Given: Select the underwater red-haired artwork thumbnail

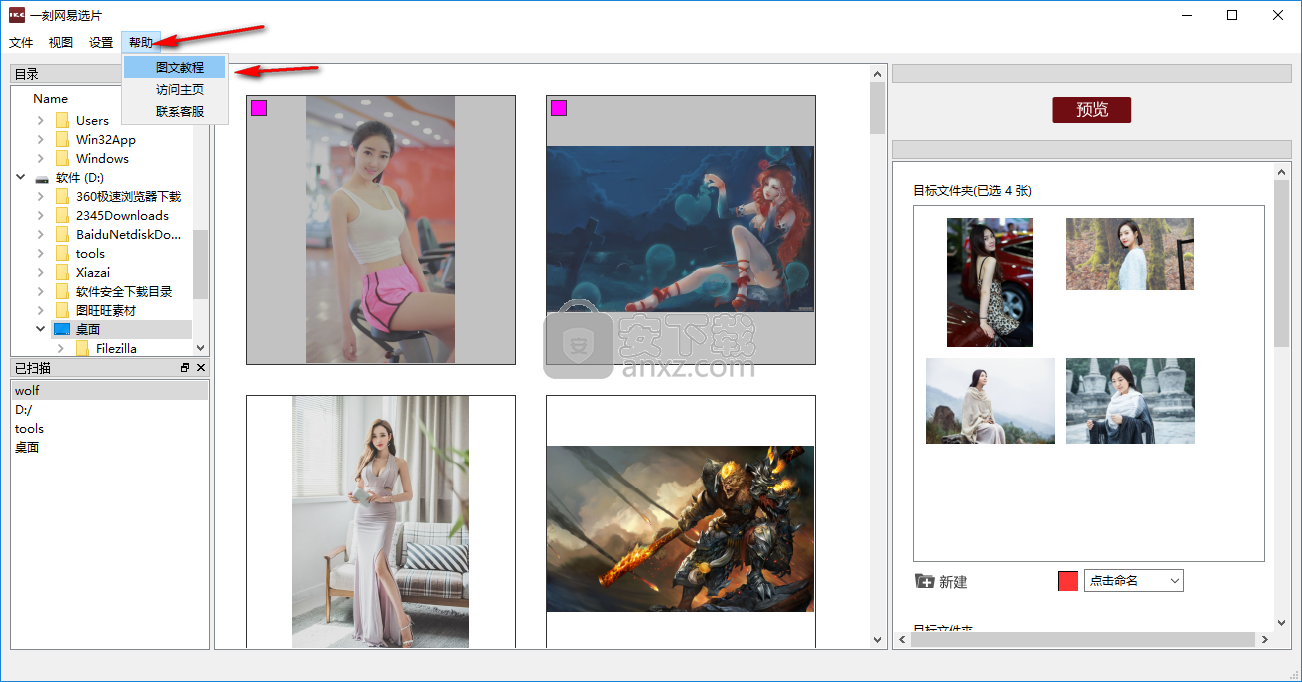Looking at the screenshot, I should [681, 230].
